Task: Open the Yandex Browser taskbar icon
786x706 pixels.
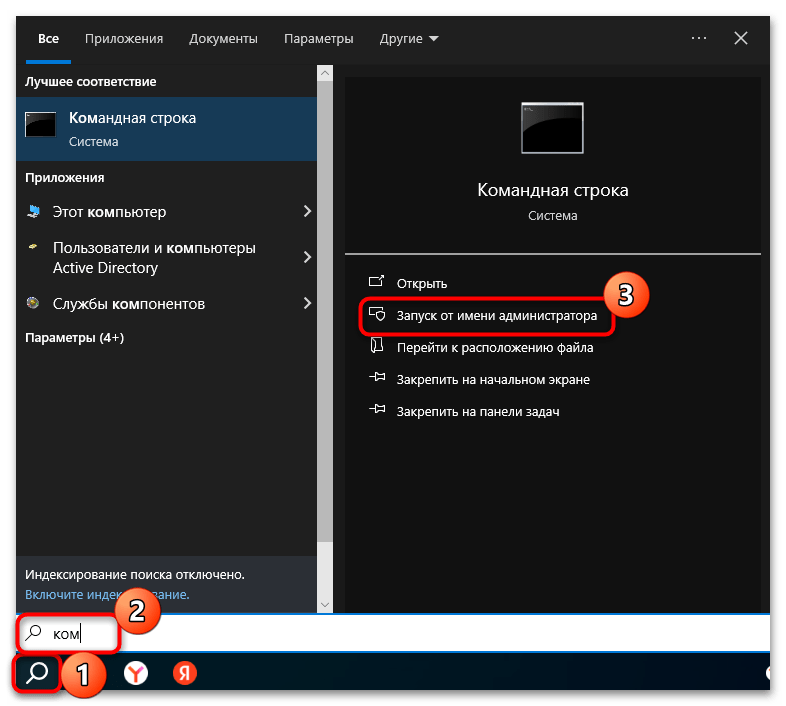Action: [x=136, y=673]
